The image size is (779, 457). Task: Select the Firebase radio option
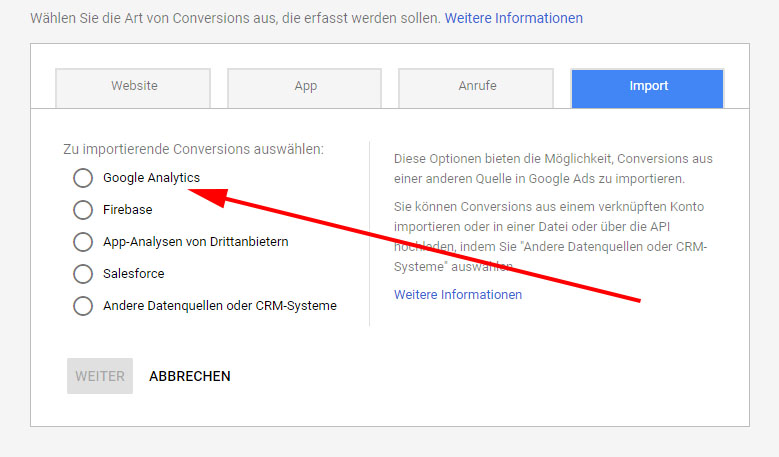pos(83,210)
